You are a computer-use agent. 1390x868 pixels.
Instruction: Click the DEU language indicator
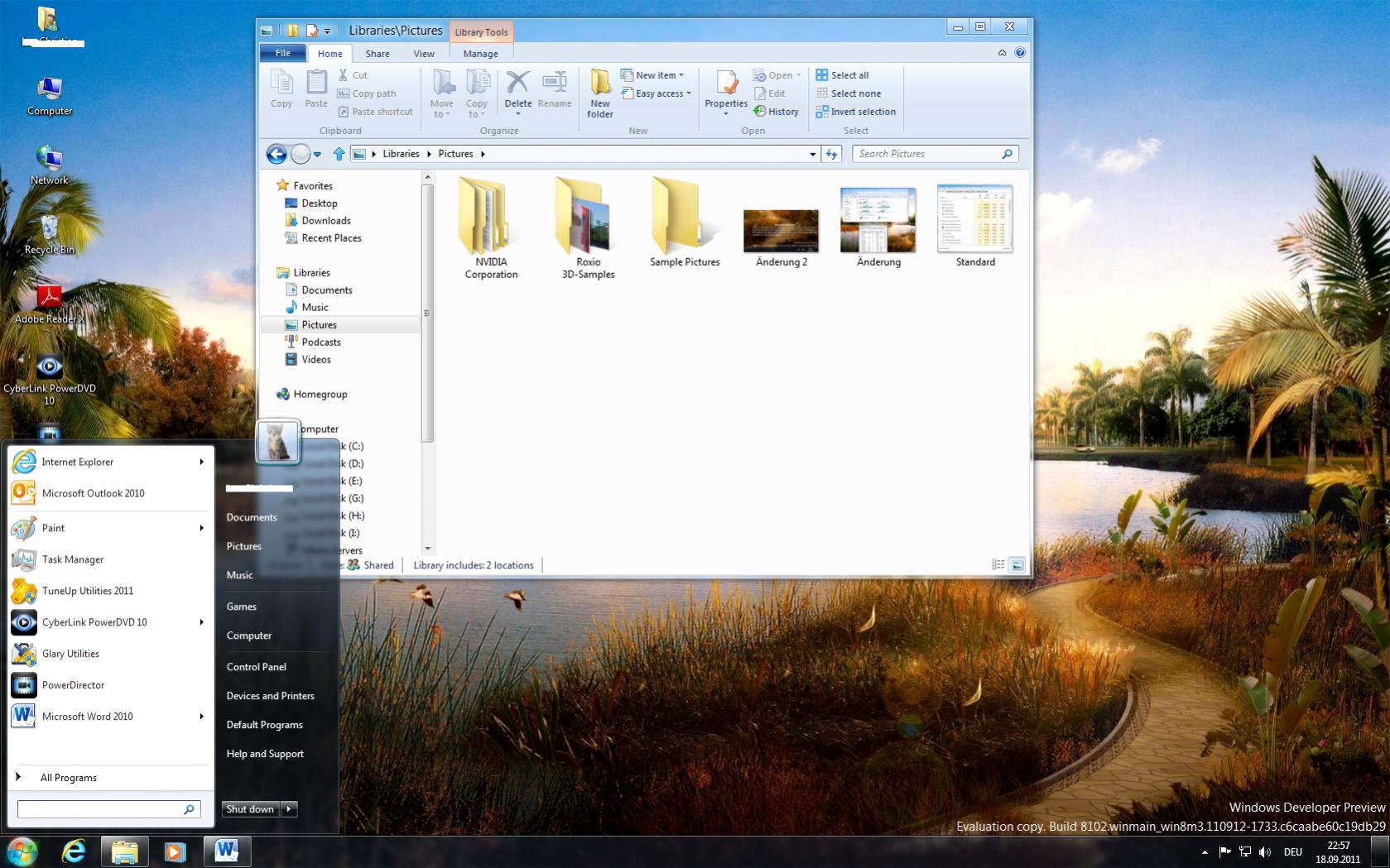point(1292,851)
